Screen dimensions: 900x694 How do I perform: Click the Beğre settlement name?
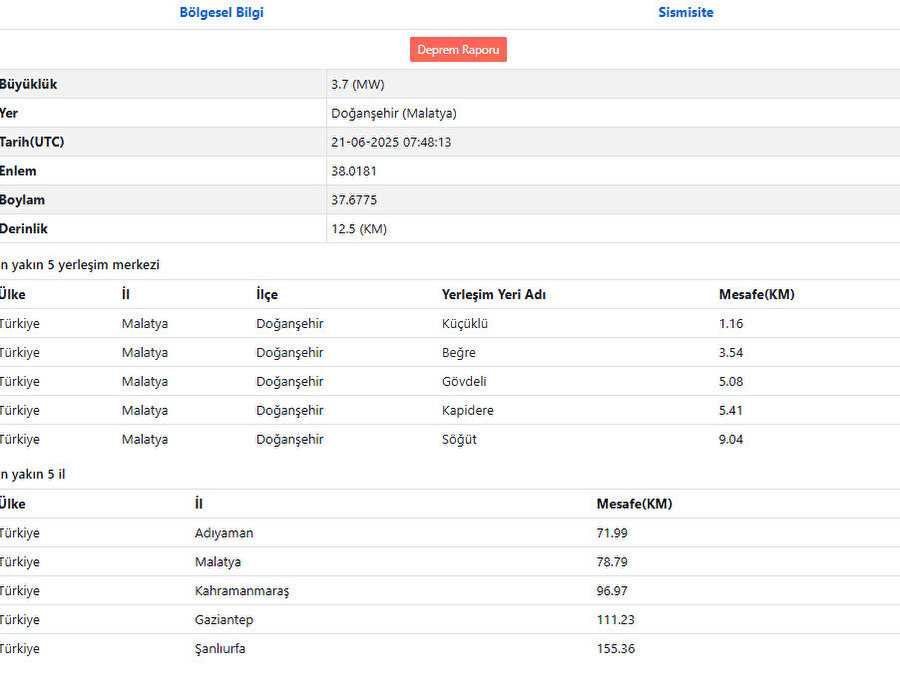click(458, 353)
